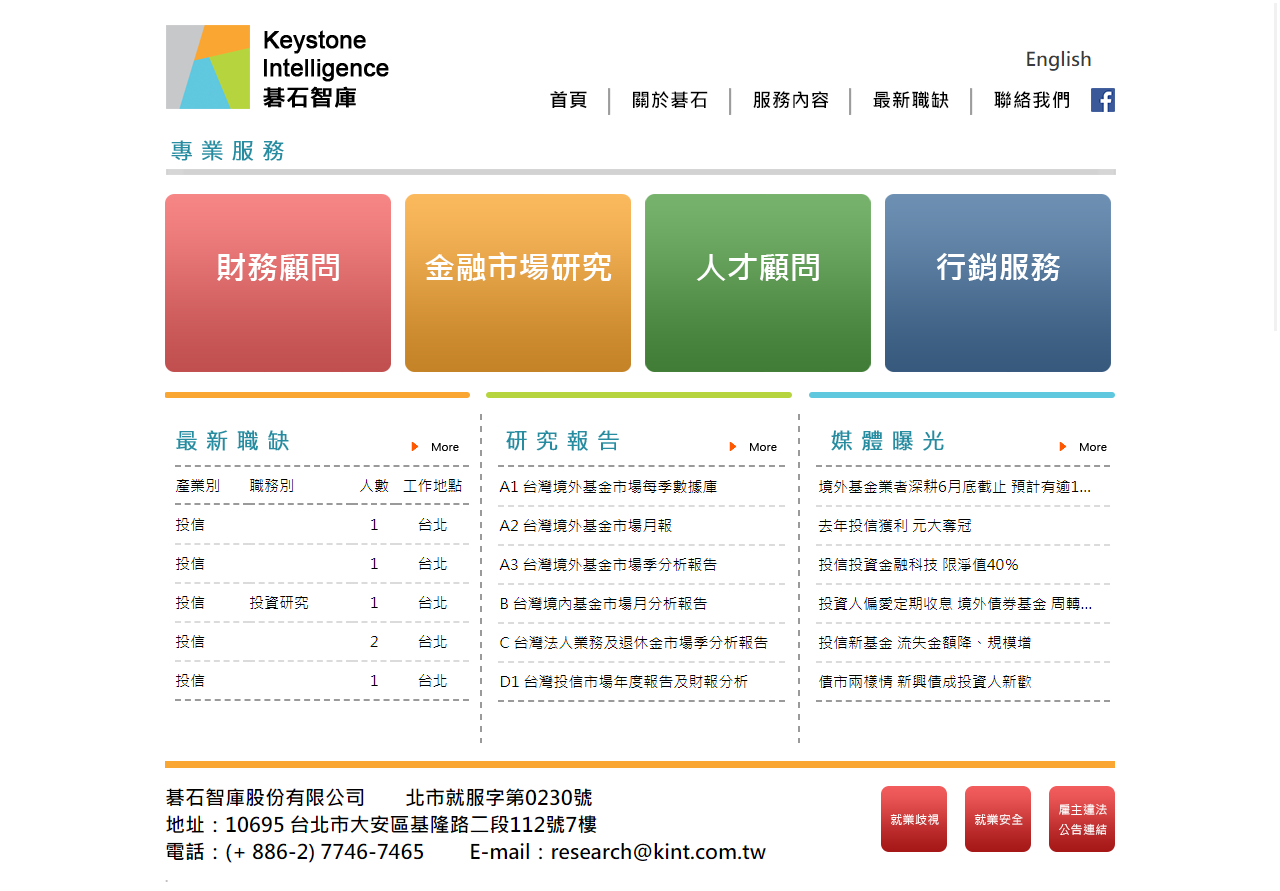1280x891 pixels.
Task: Select the 人才顧問 service tile
Action: click(x=758, y=283)
